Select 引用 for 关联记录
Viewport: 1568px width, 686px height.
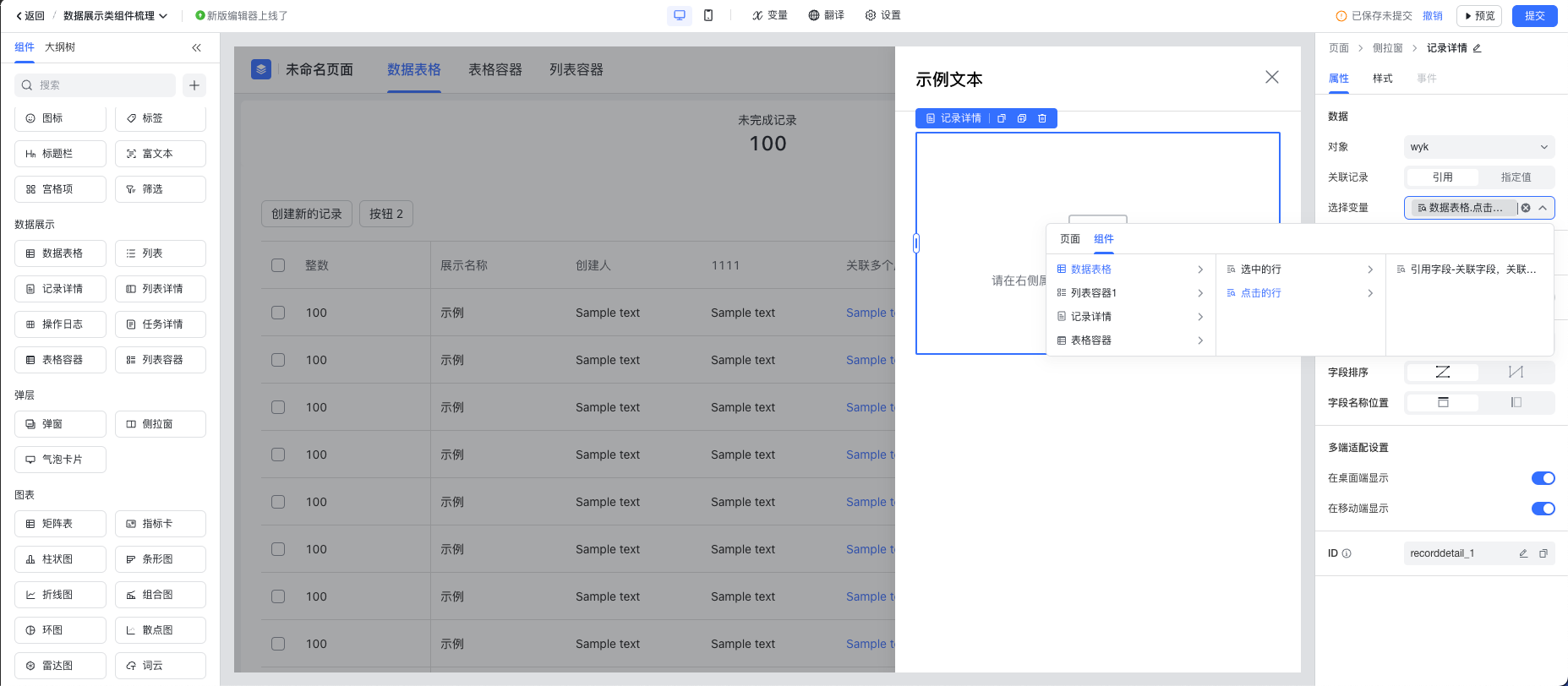pyautogui.click(x=1443, y=177)
